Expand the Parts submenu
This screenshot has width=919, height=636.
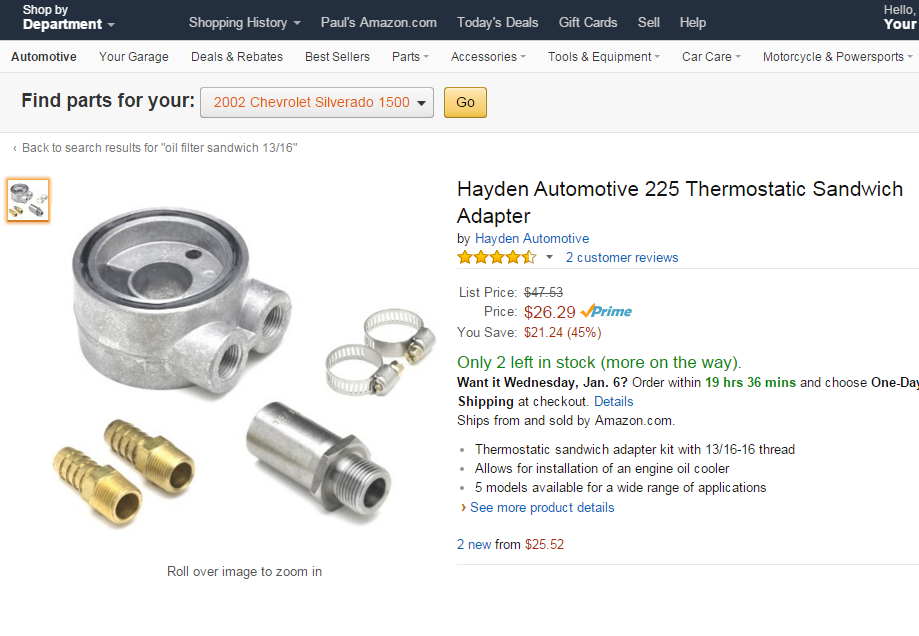[x=410, y=57]
